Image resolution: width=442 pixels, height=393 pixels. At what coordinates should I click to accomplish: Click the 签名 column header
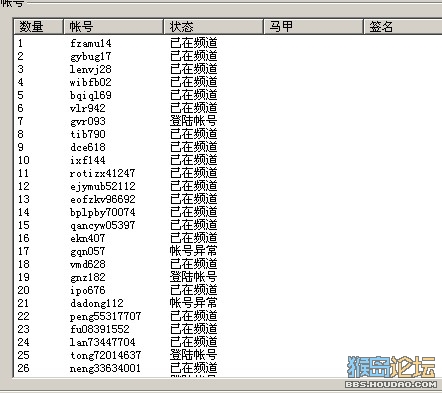(x=403, y=26)
